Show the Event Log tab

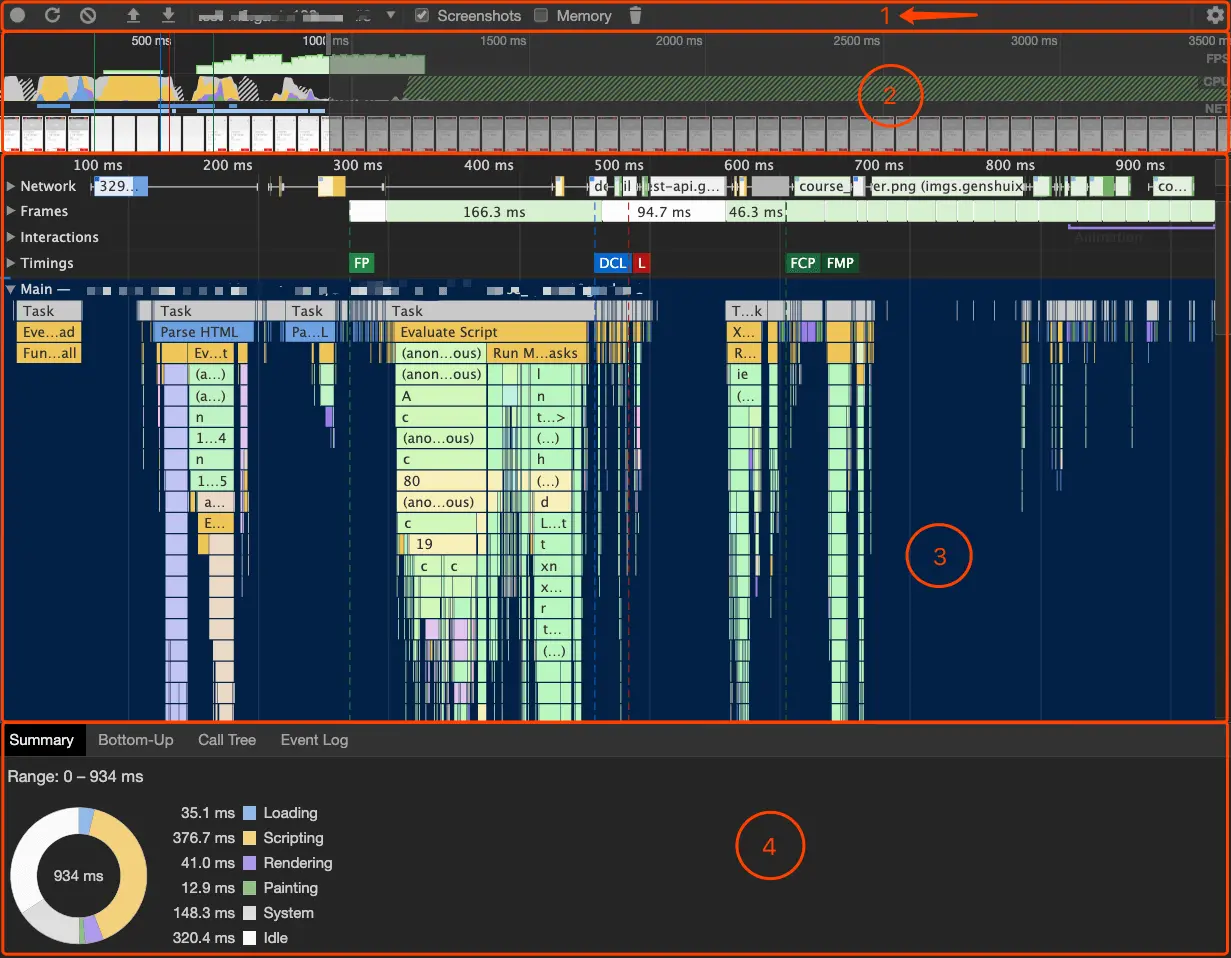coord(314,740)
